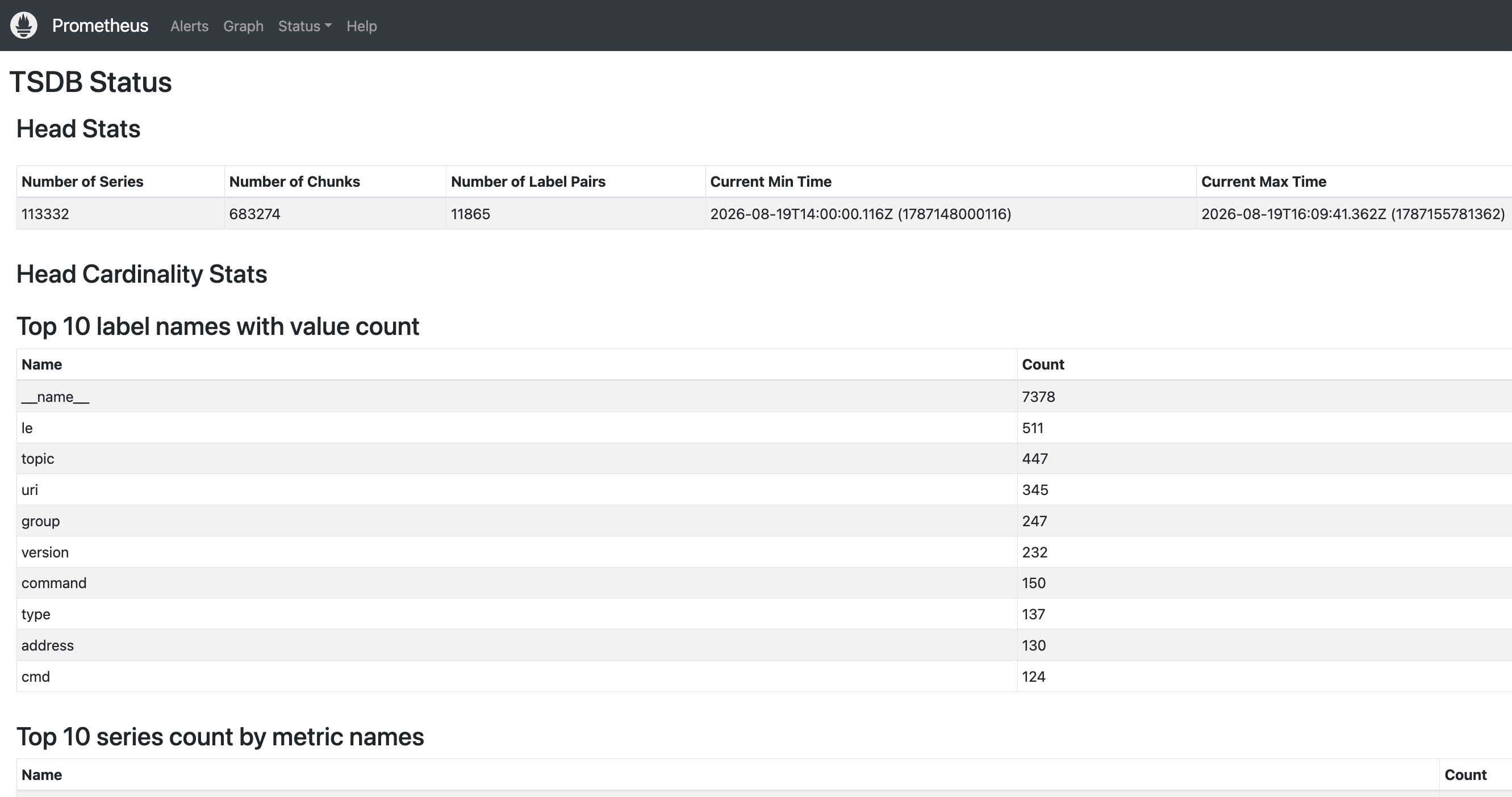Click the TSDB Status page heading
Screen dimensions: 1512x797
91,82
